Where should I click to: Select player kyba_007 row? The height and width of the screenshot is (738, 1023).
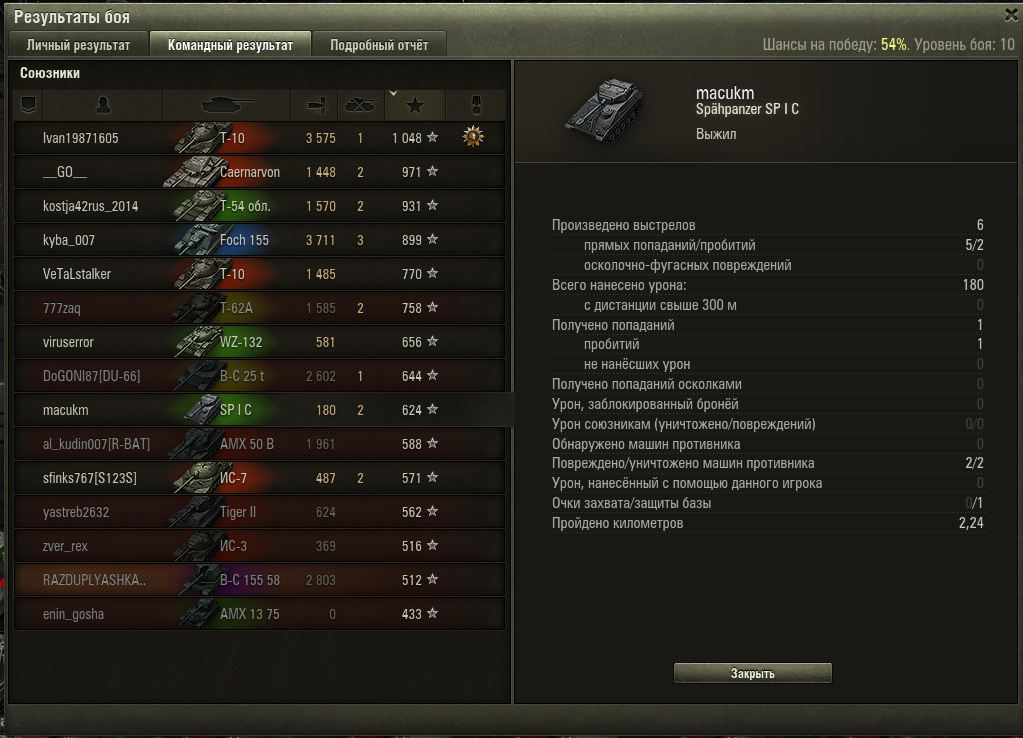[259, 240]
